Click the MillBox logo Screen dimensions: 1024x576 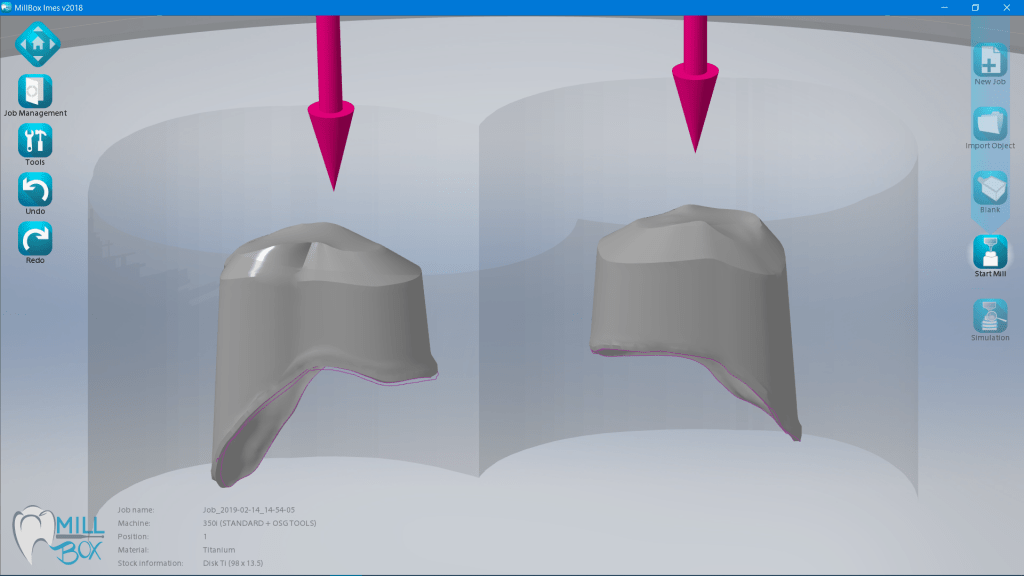[x=59, y=536]
